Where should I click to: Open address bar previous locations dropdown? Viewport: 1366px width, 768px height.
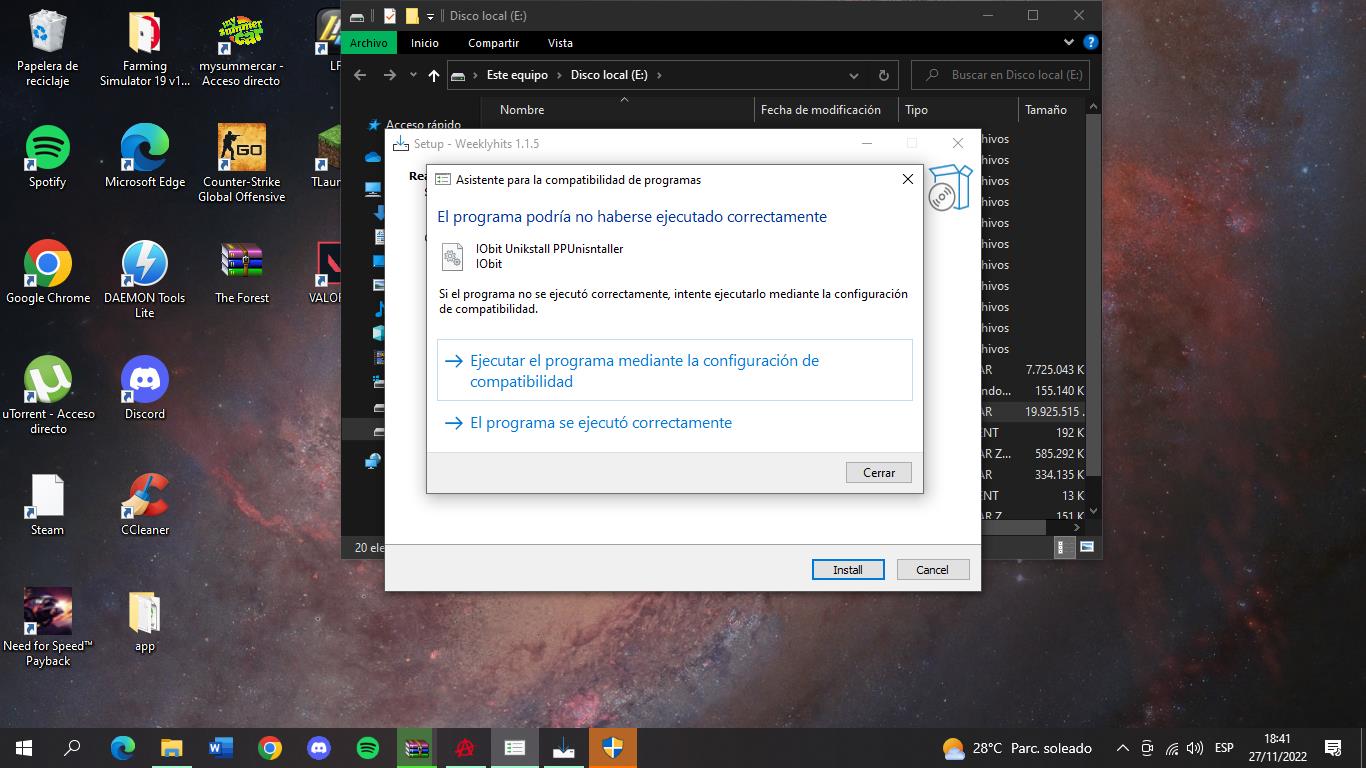click(x=853, y=75)
